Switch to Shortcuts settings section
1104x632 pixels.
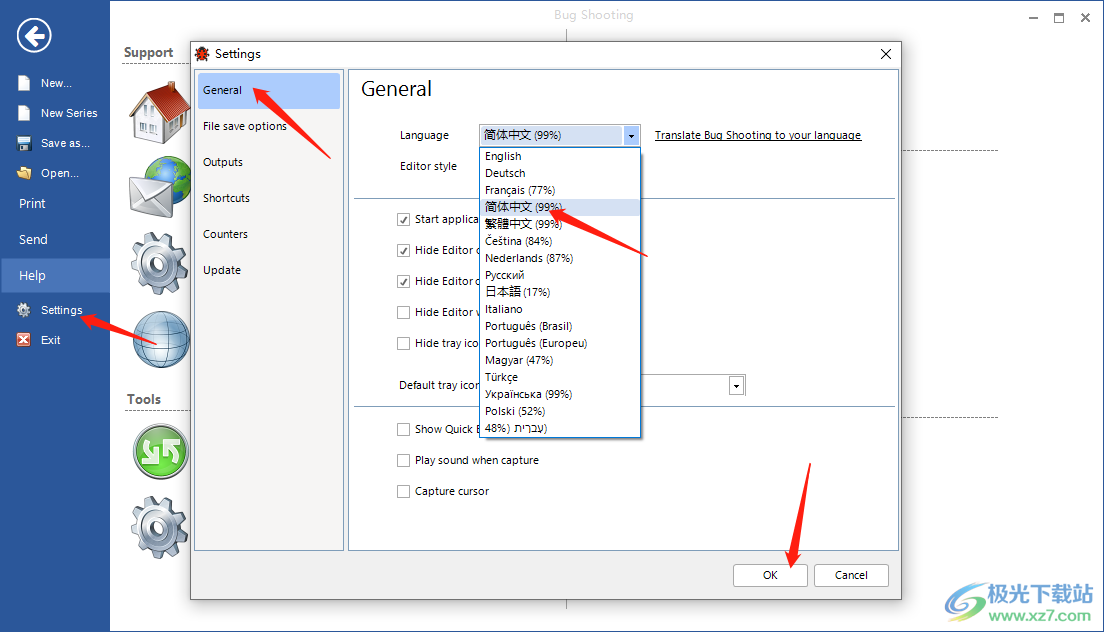point(269,198)
